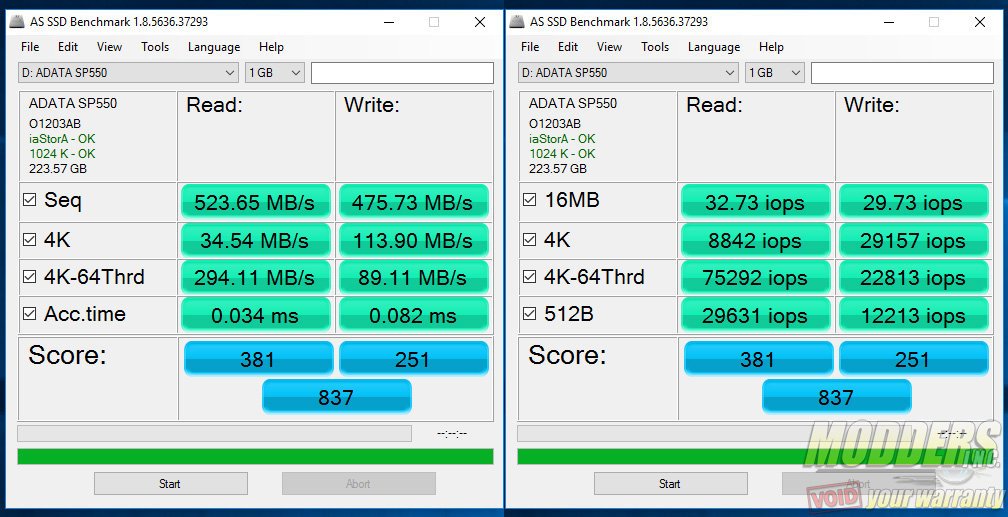Click write score 251 in left window

pyautogui.click(x=413, y=358)
